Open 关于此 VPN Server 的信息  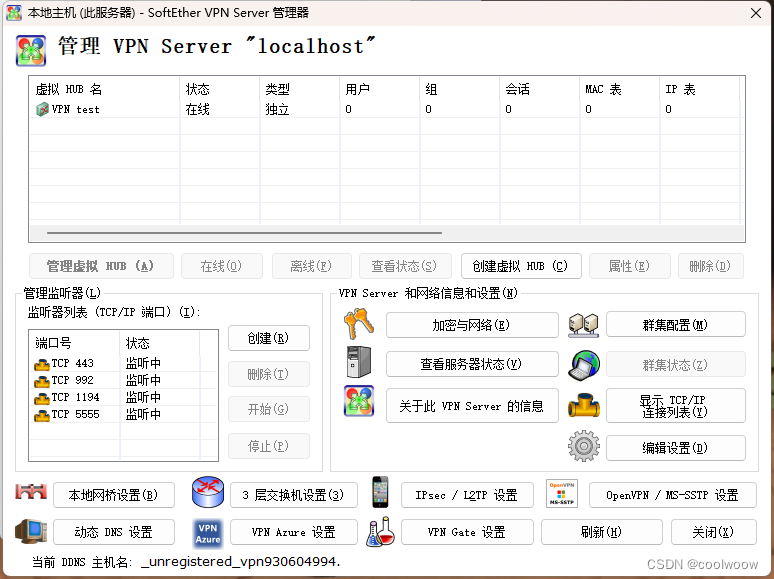(472, 406)
